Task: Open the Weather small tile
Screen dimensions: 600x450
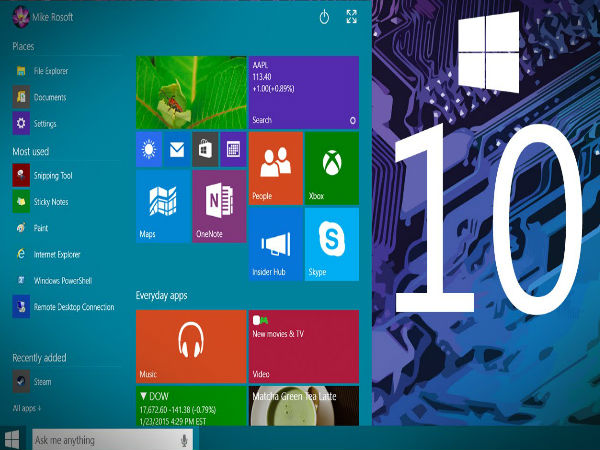Action: point(149,150)
